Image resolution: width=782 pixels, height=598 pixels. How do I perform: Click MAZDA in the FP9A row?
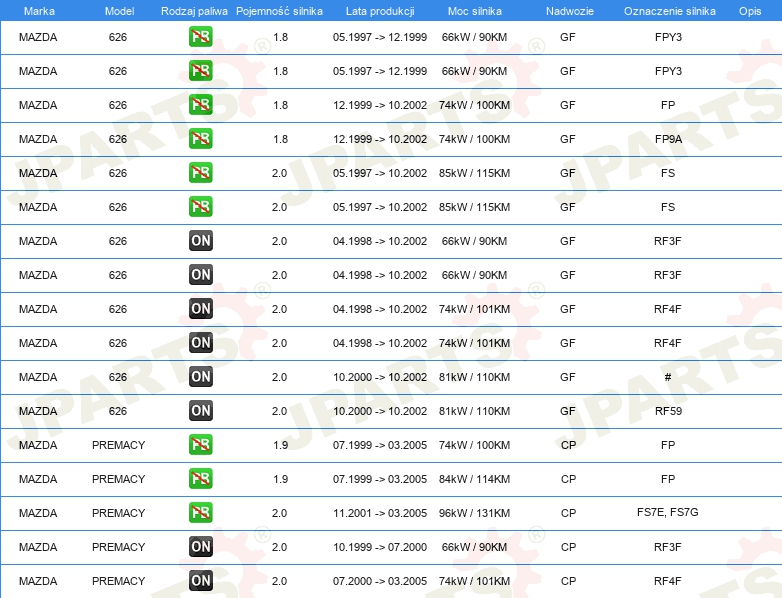point(38,139)
